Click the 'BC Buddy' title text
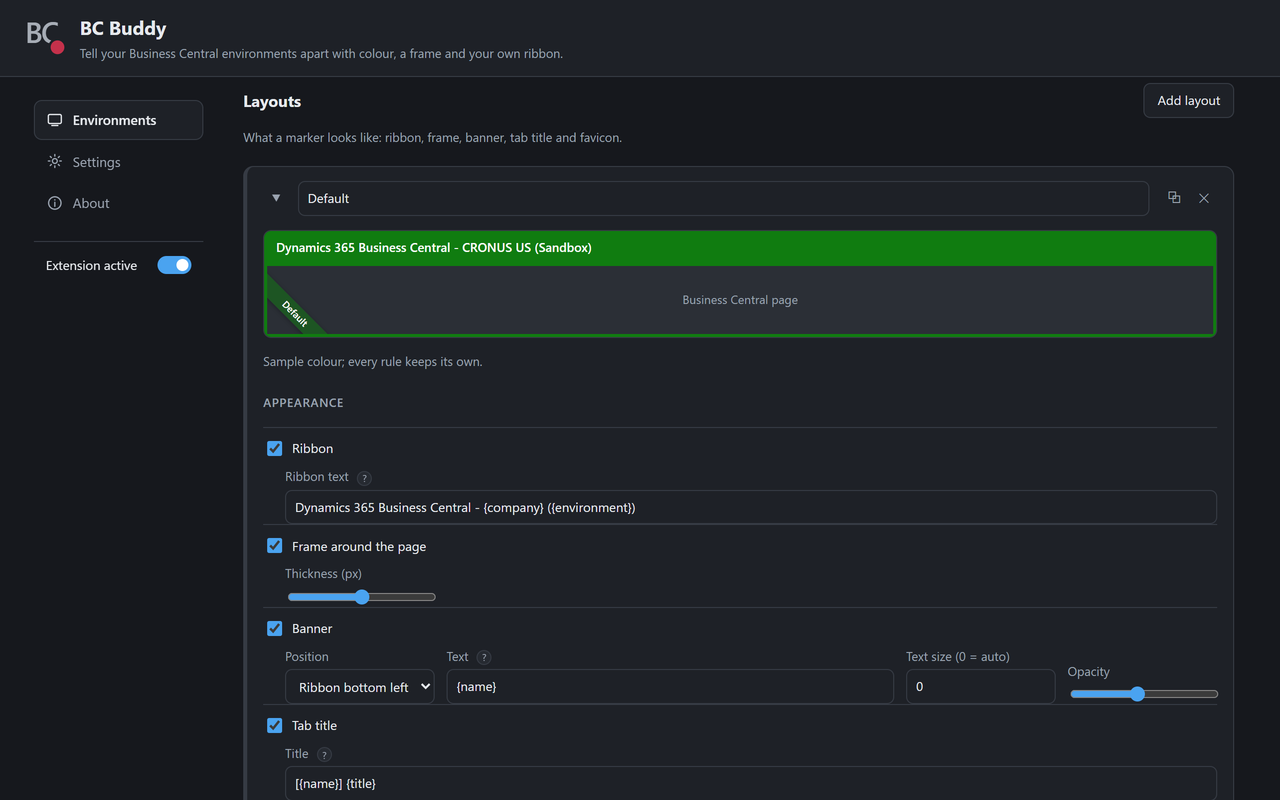This screenshot has height=800, width=1280. (123, 28)
